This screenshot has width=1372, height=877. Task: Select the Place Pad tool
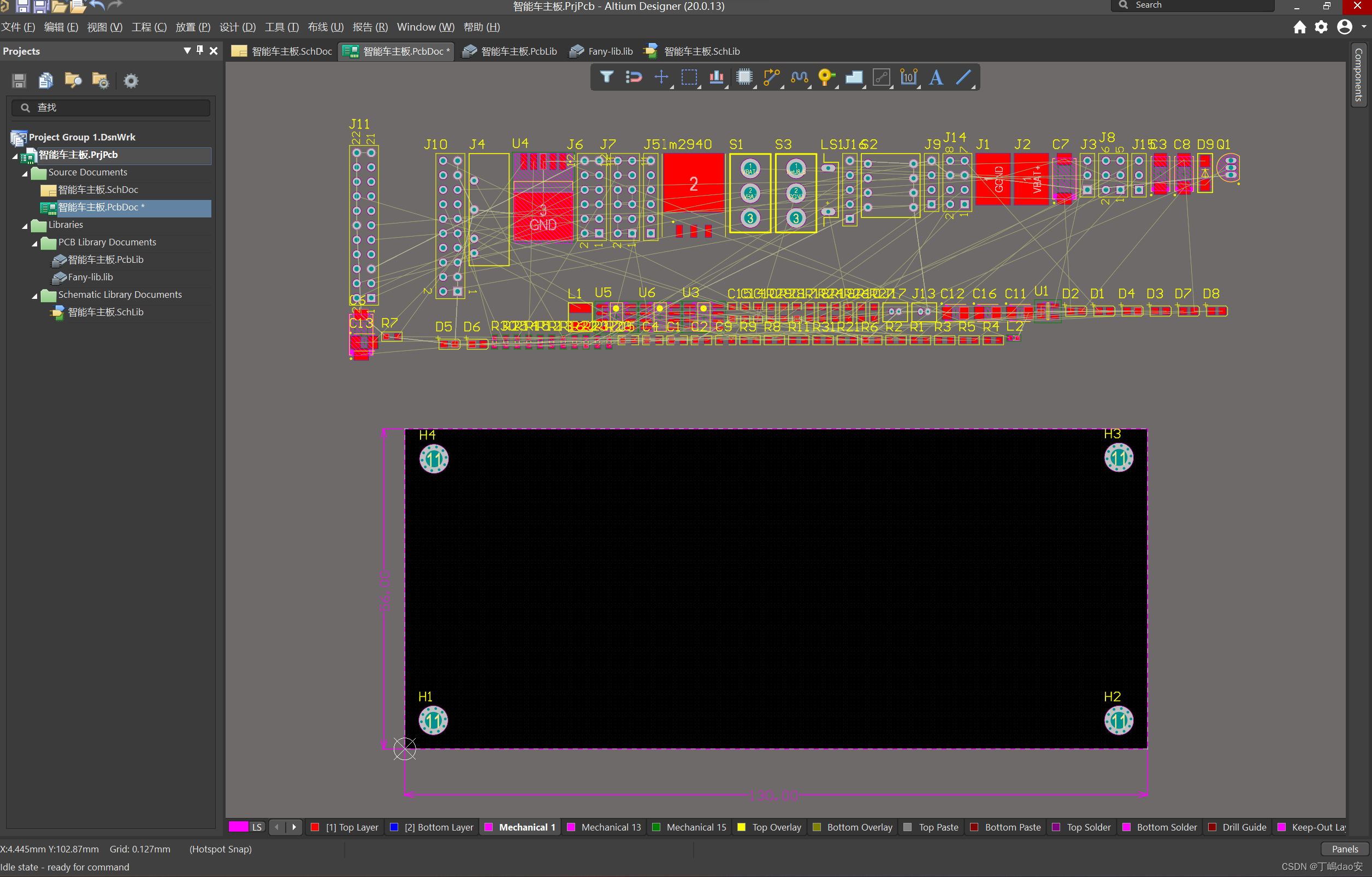click(x=826, y=78)
